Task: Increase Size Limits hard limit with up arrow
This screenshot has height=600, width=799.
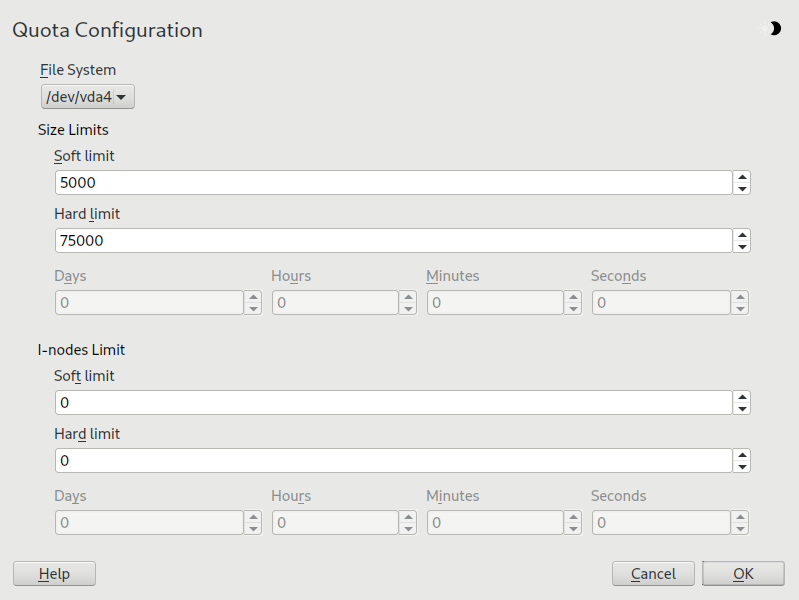Action: [742, 235]
